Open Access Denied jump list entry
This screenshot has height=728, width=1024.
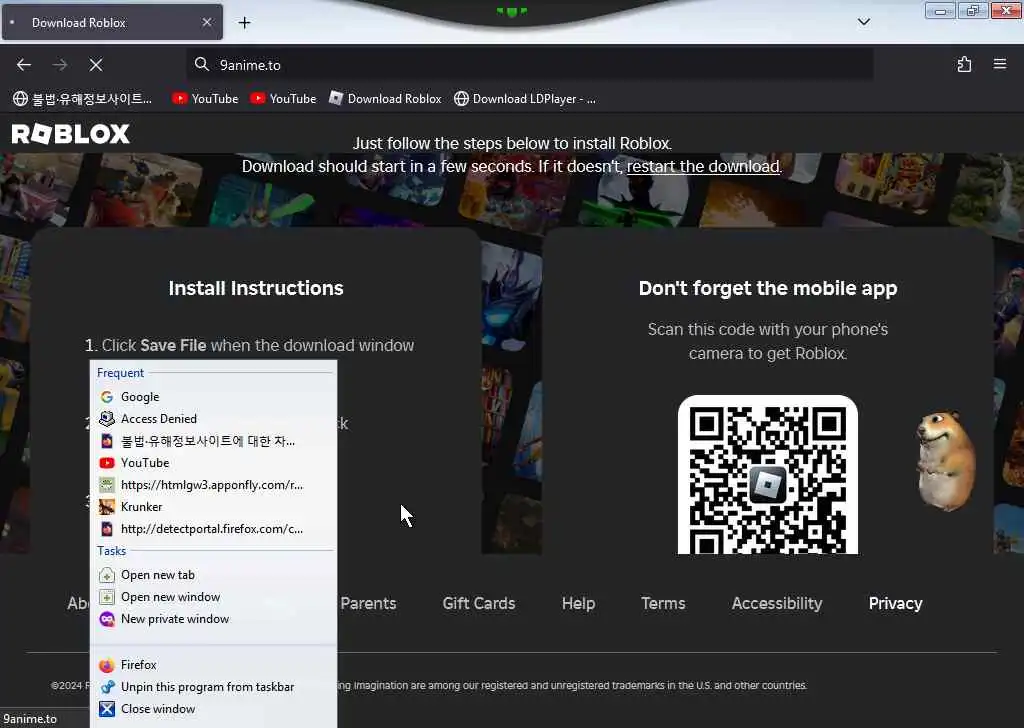(214, 419)
